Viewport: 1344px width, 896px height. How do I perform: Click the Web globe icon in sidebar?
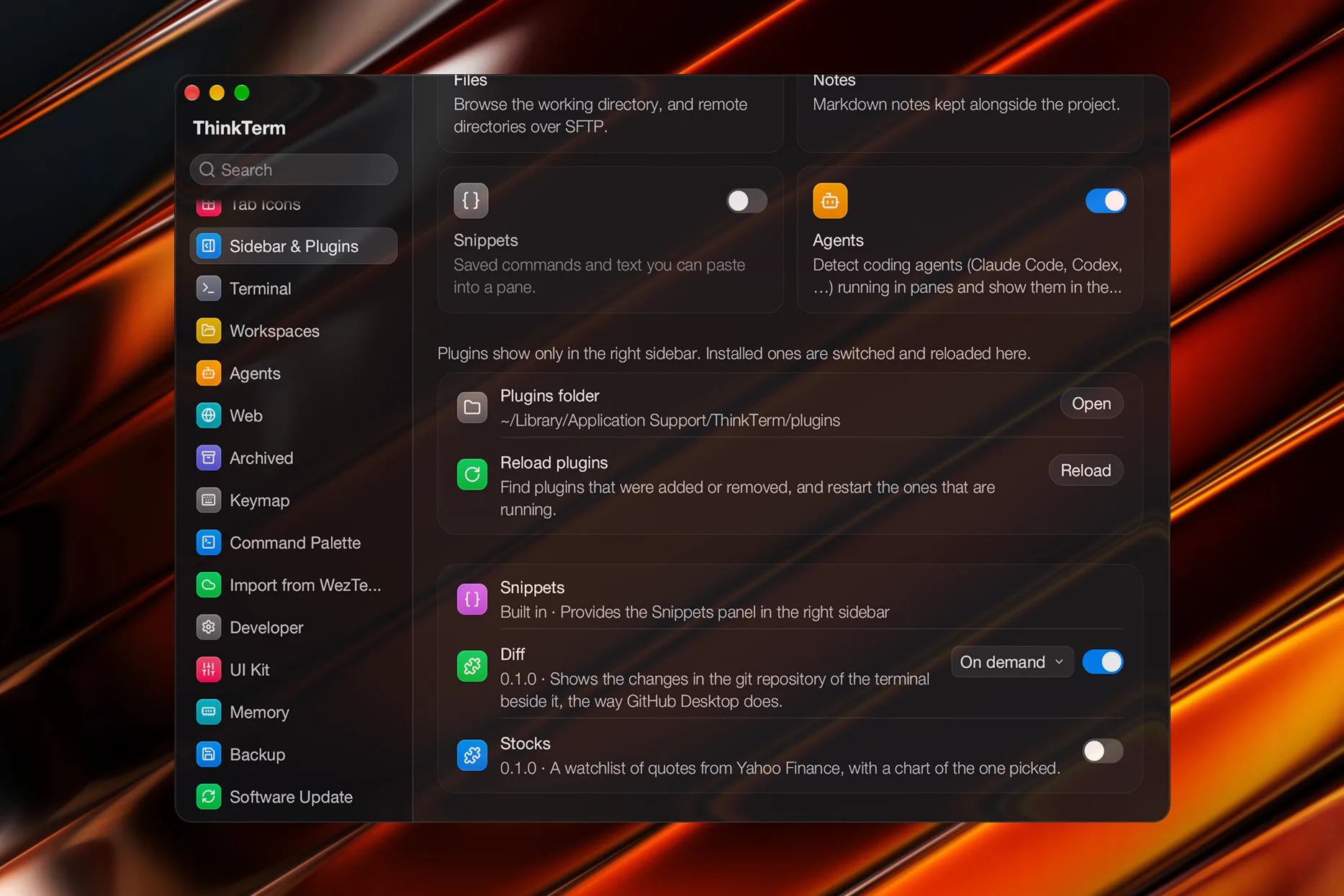point(209,415)
